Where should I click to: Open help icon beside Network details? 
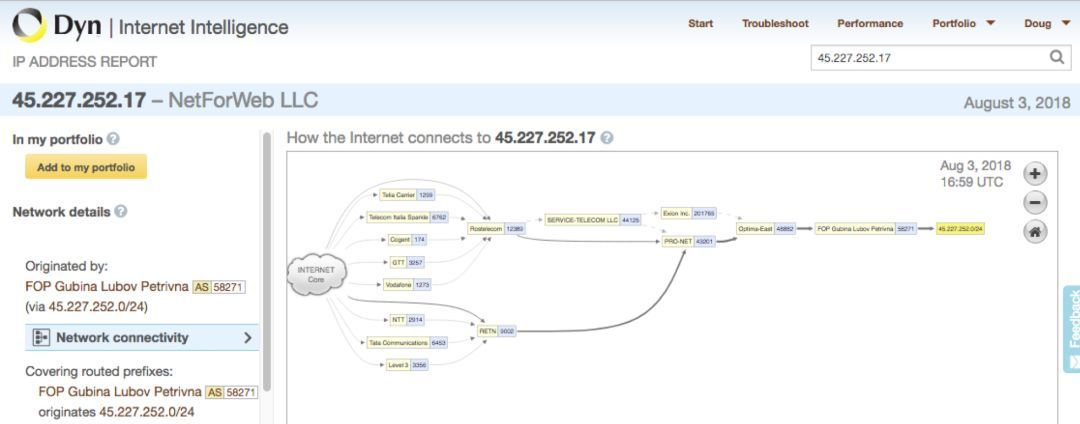(121, 211)
